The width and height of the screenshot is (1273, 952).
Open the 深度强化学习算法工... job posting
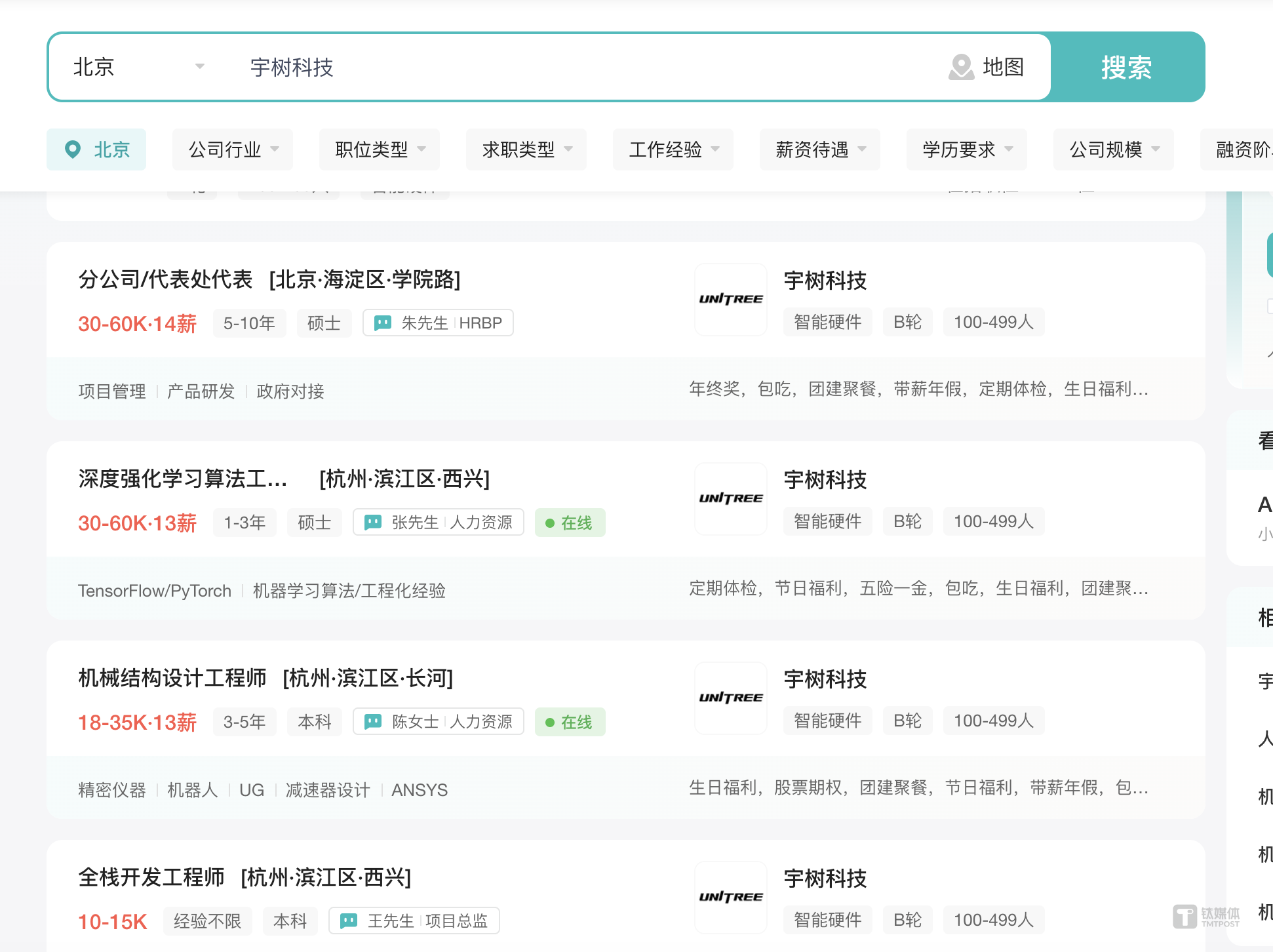(x=183, y=479)
